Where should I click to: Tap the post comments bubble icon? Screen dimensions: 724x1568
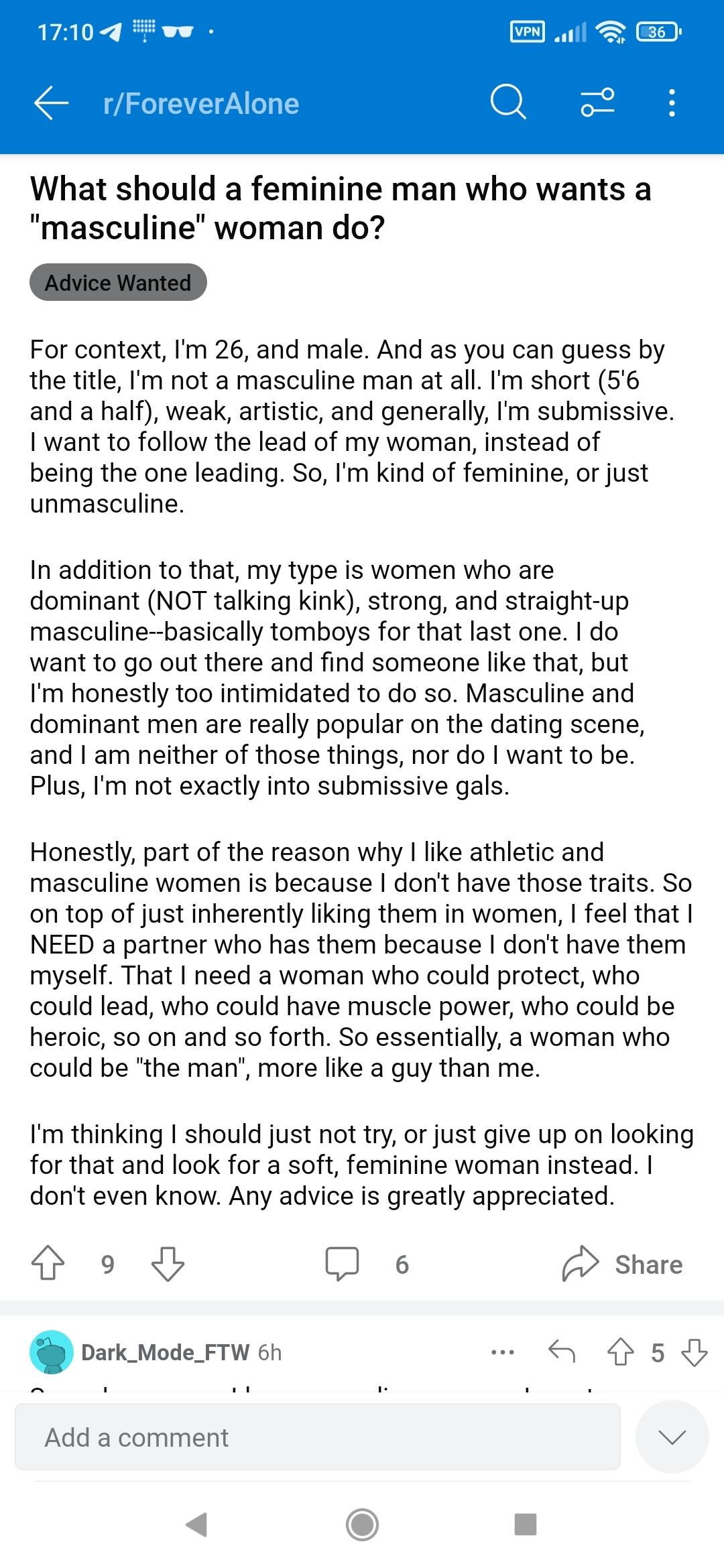tap(342, 1263)
